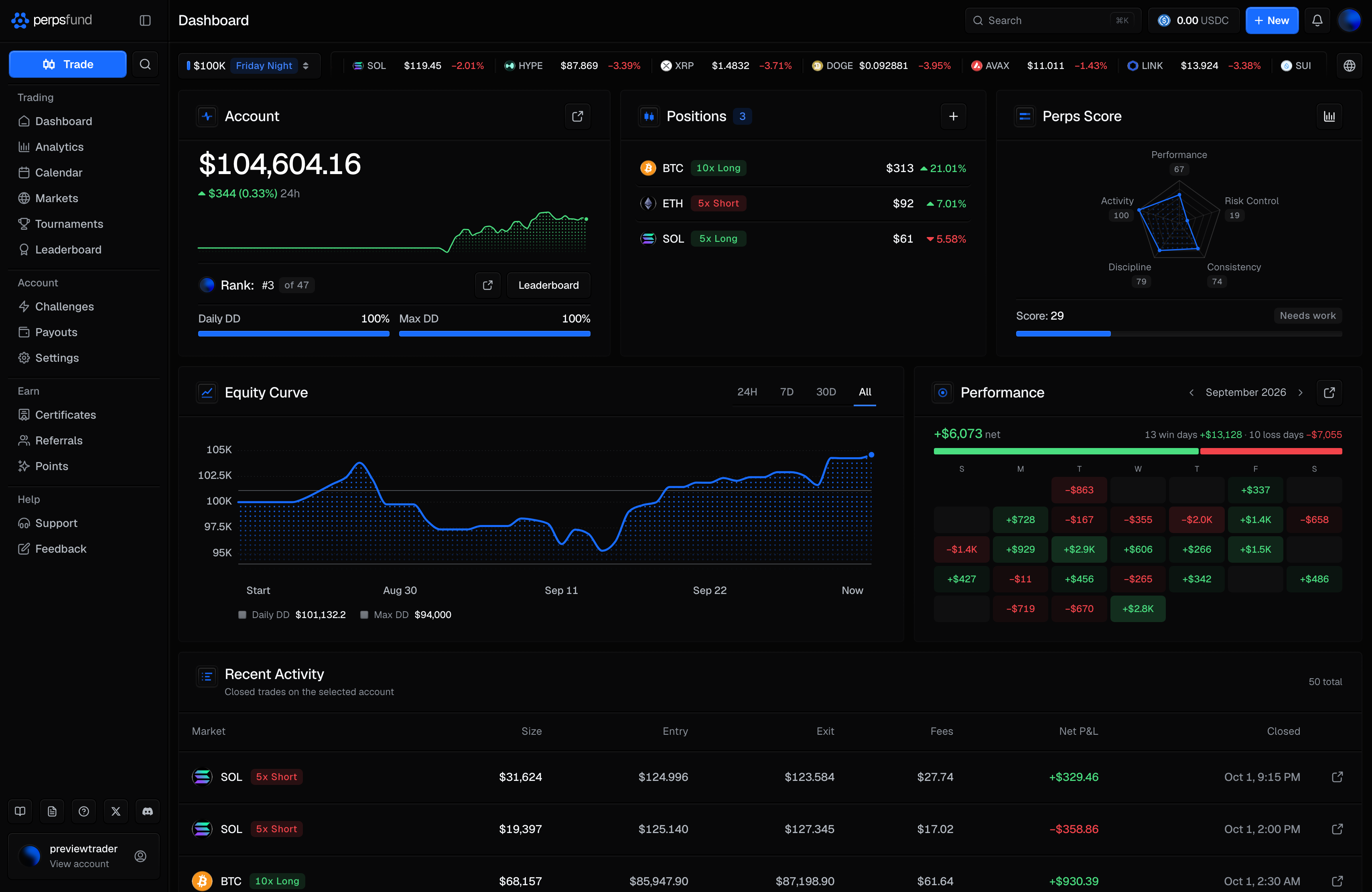The width and height of the screenshot is (1372, 892).
Task: Open the docs book icon in footer
Action: coord(20,811)
